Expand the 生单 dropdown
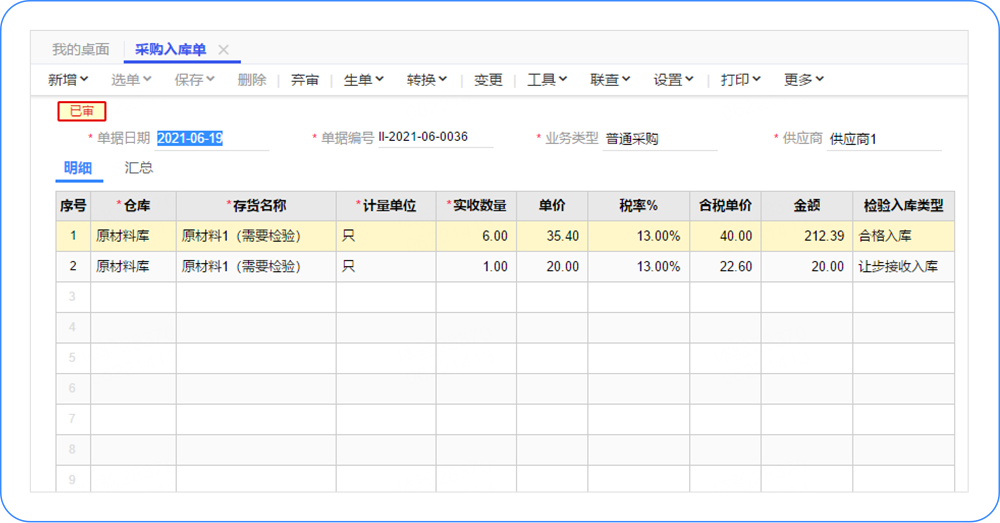 pyautogui.click(x=364, y=80)
